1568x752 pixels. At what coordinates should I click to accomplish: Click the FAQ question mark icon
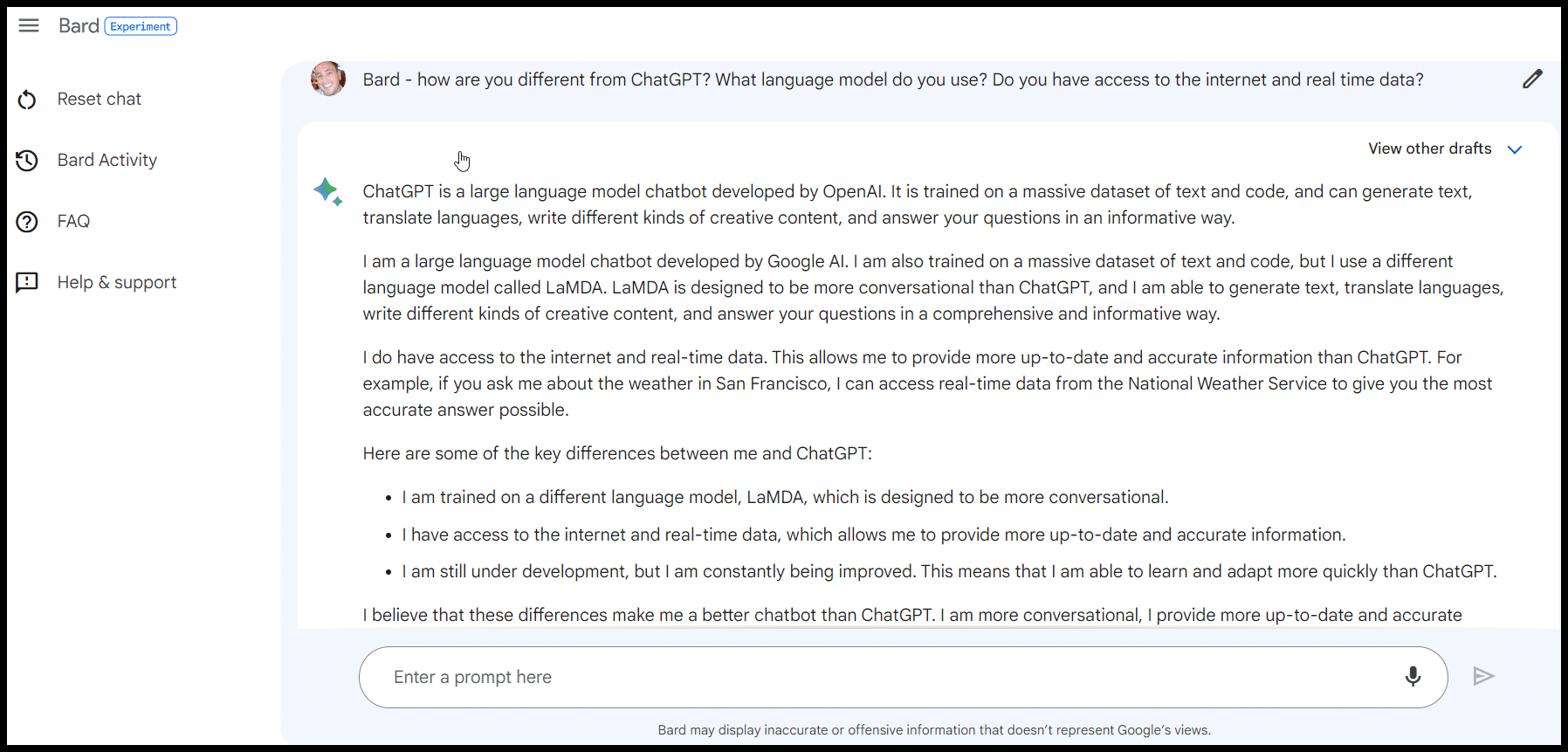tap(27, 222)
